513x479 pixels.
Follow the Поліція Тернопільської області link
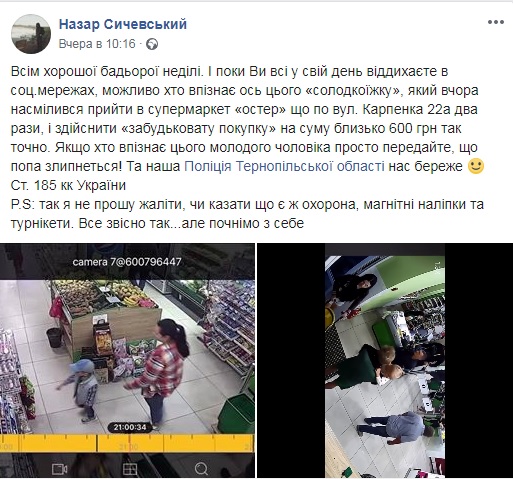point(284,166)
